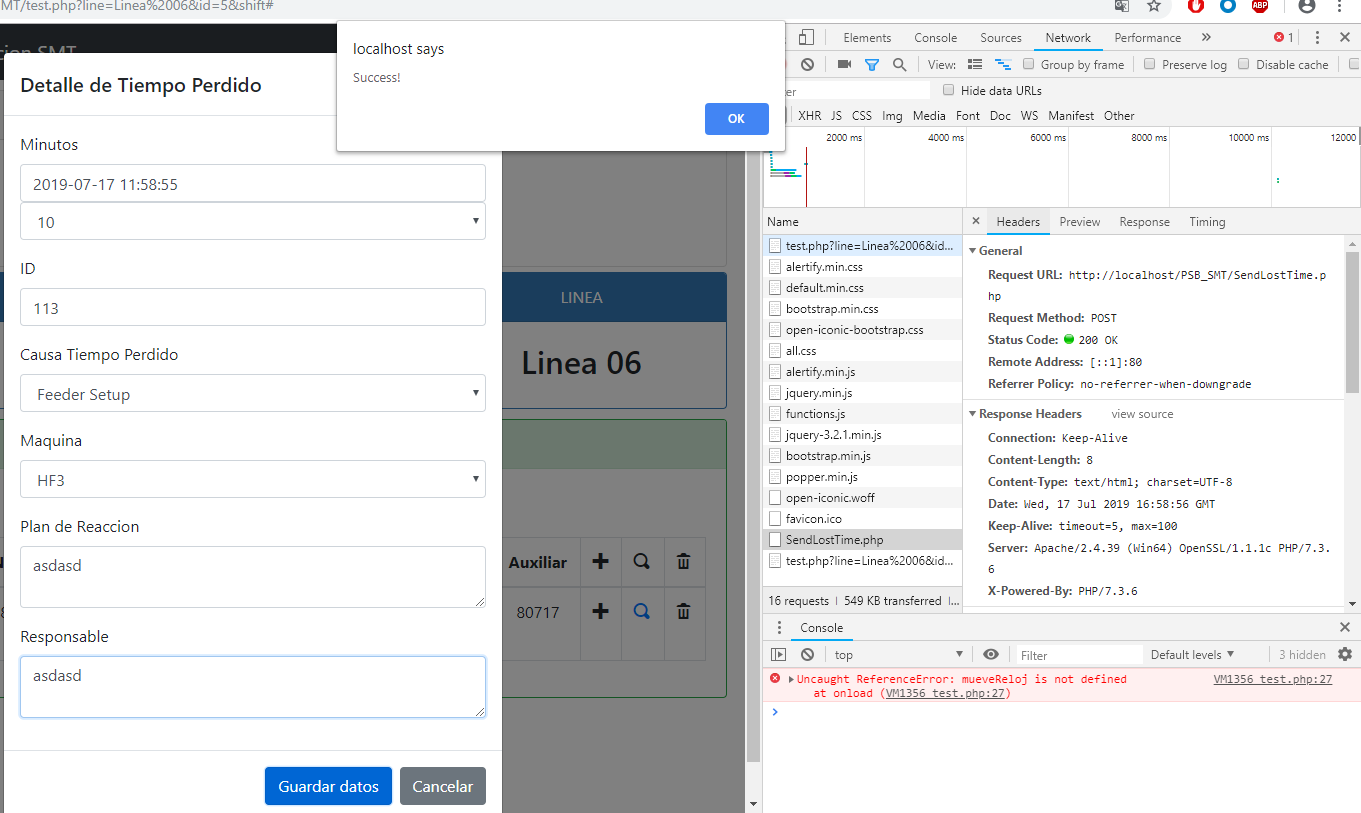
Task: Click capture screenshots camera icon
Action: click(x=844, y=64)
